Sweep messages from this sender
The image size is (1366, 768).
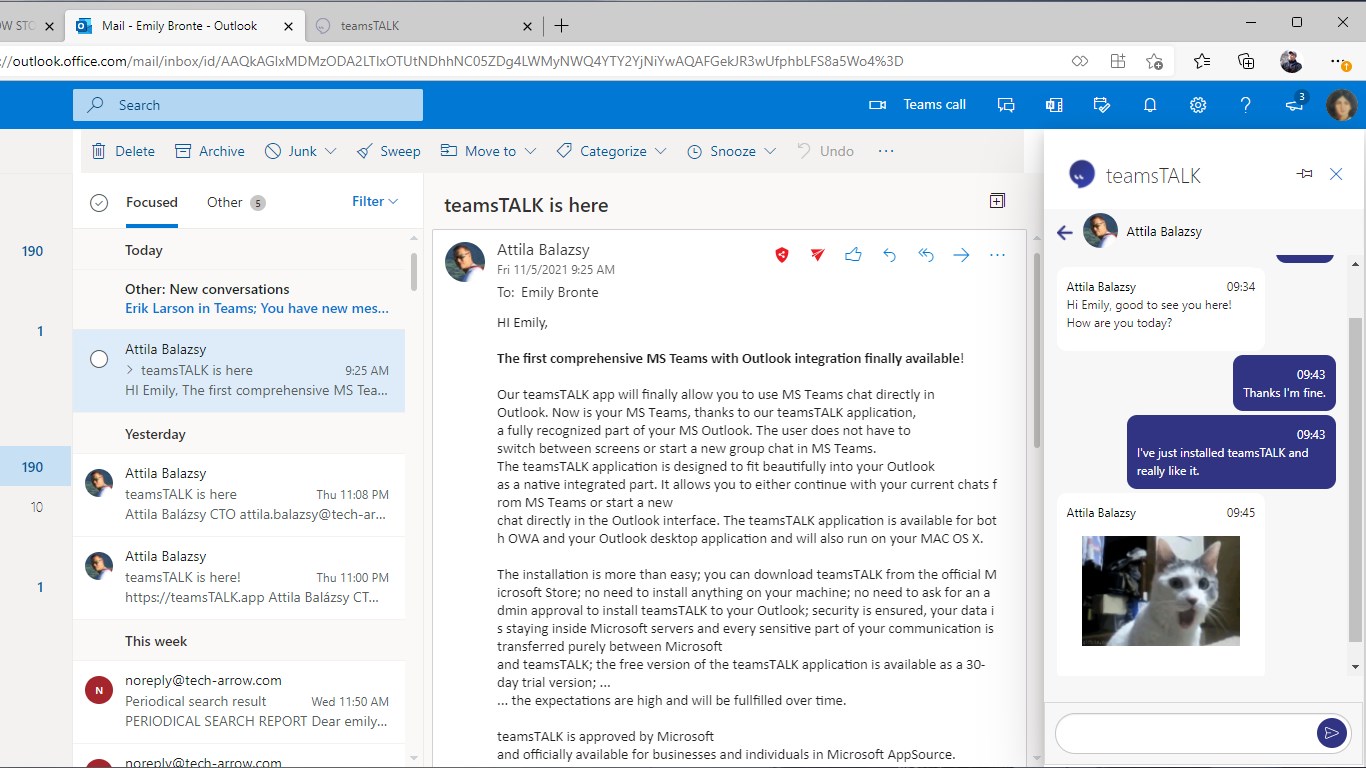[x=389, y=151]
